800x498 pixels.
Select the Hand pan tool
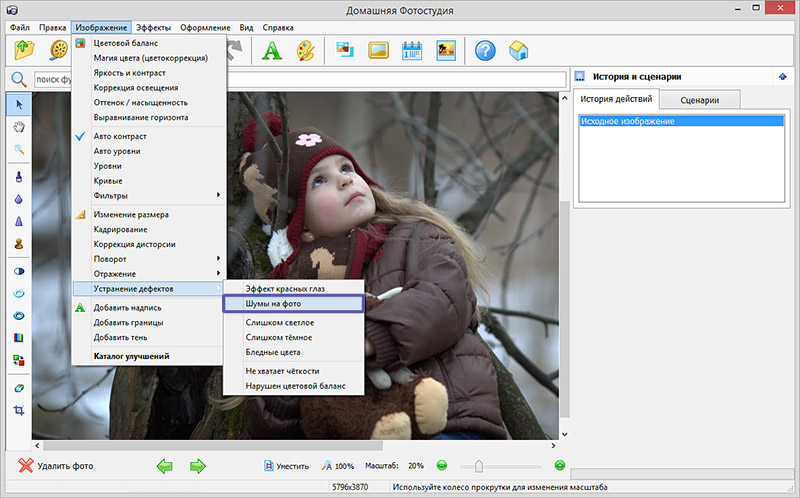pos(19,127)
